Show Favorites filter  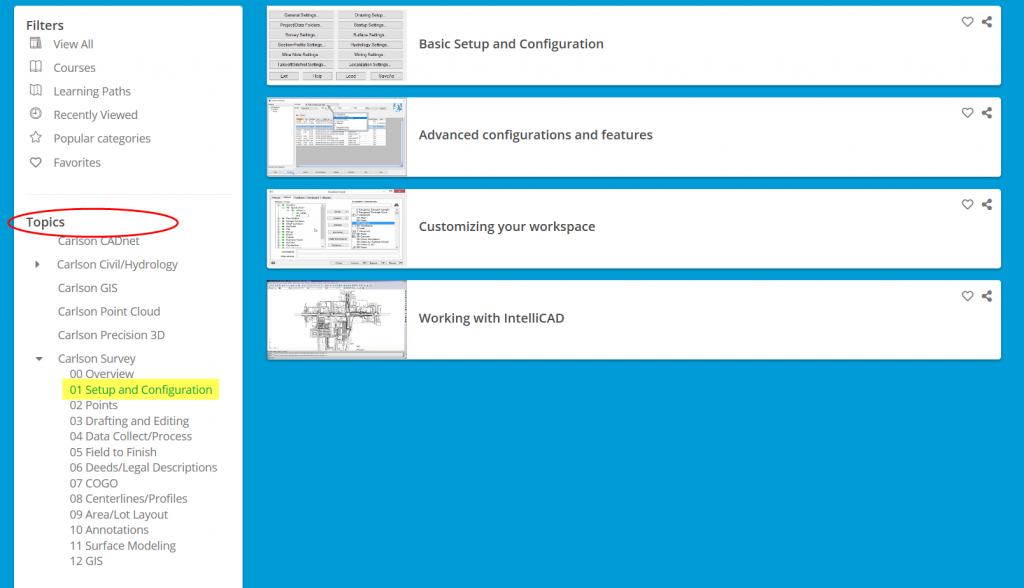pos(77,163)
